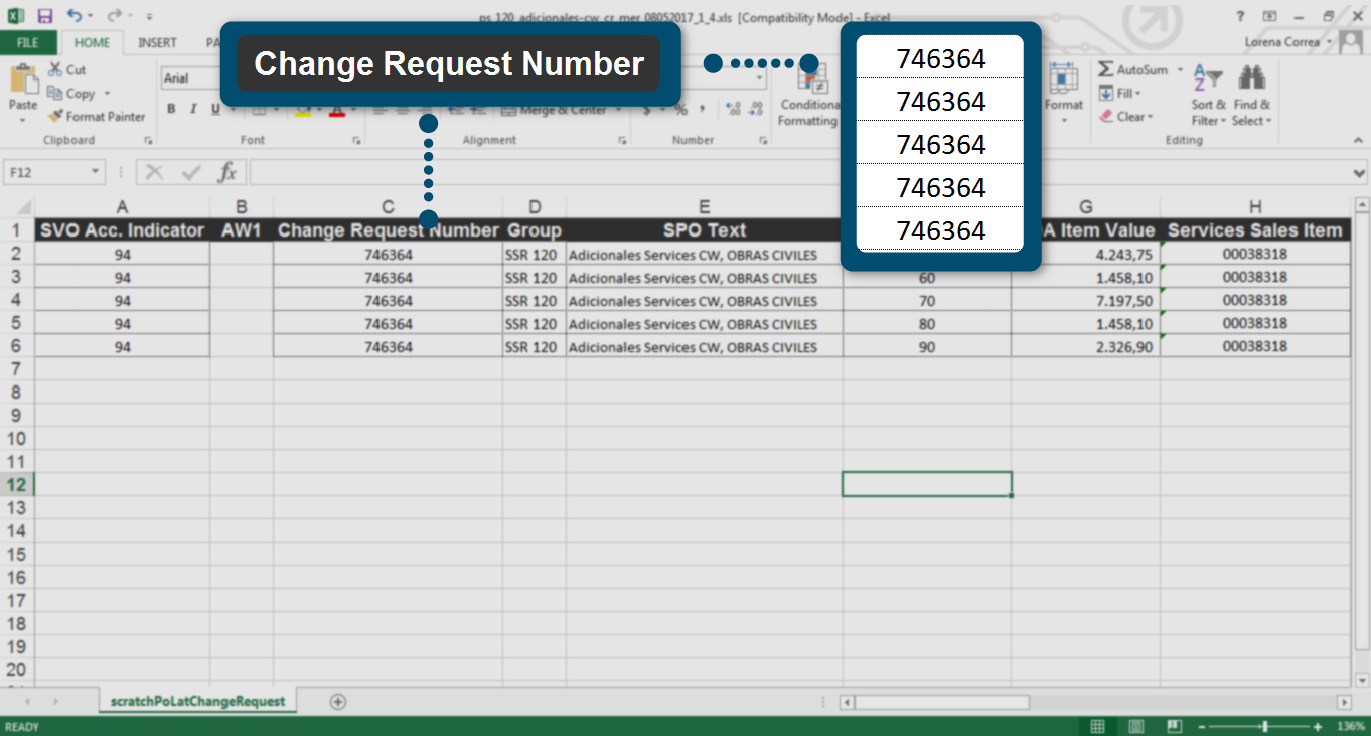Toggle Bold formatting
1371x736 pixels.
[x=171, y=110]
